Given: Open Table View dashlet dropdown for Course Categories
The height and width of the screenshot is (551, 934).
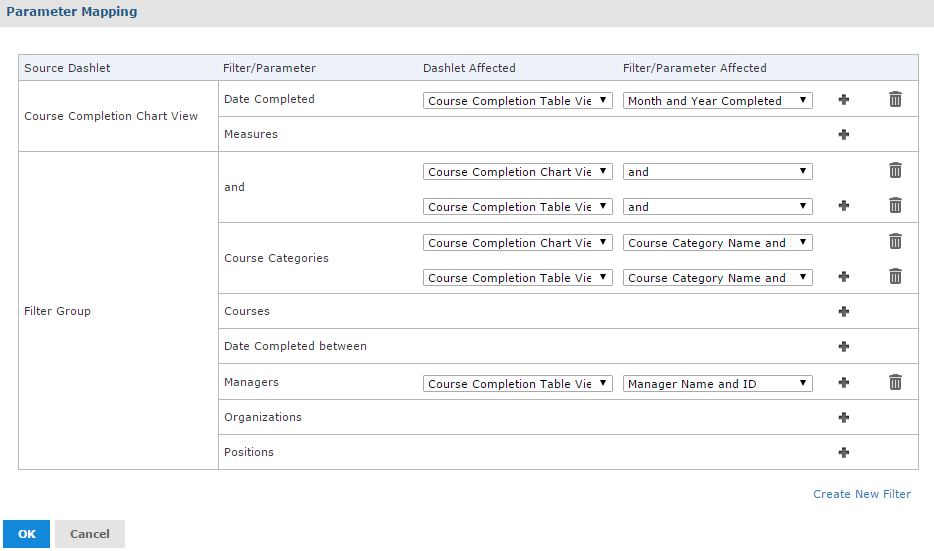Looking at the screenshot, I should point(518,278).
